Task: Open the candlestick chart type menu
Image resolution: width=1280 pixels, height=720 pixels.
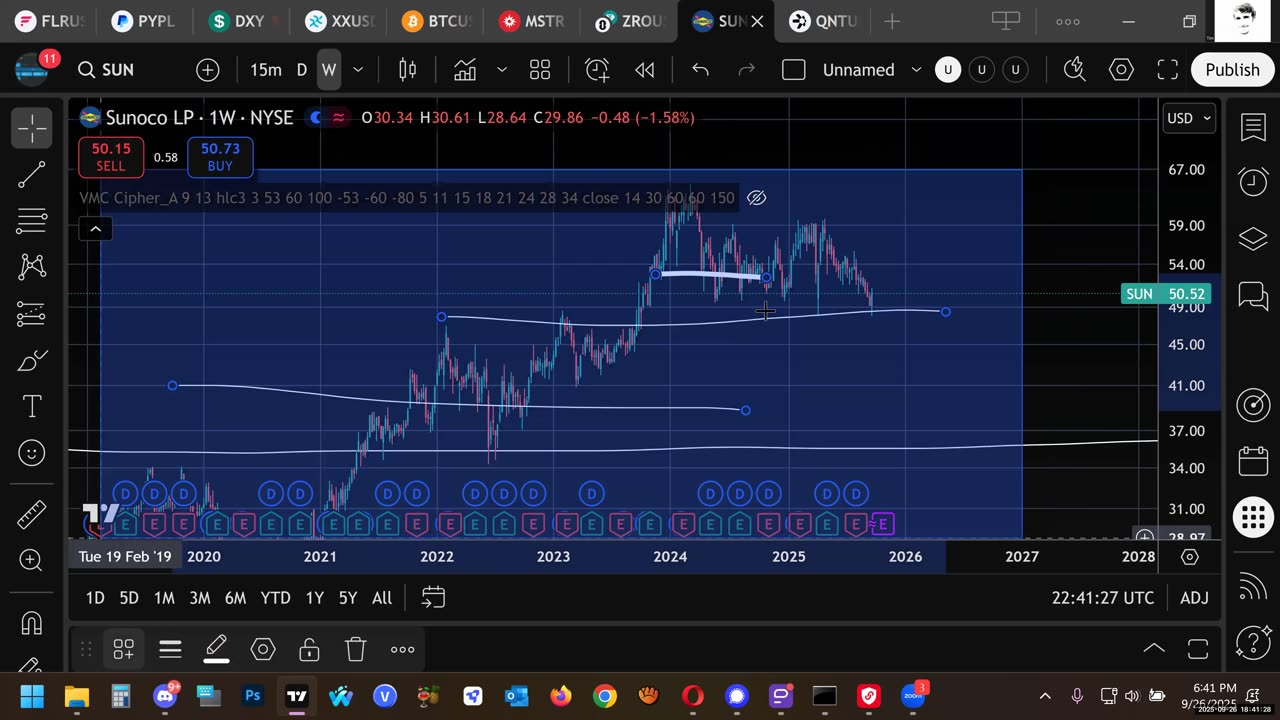Action: (408, 70)
